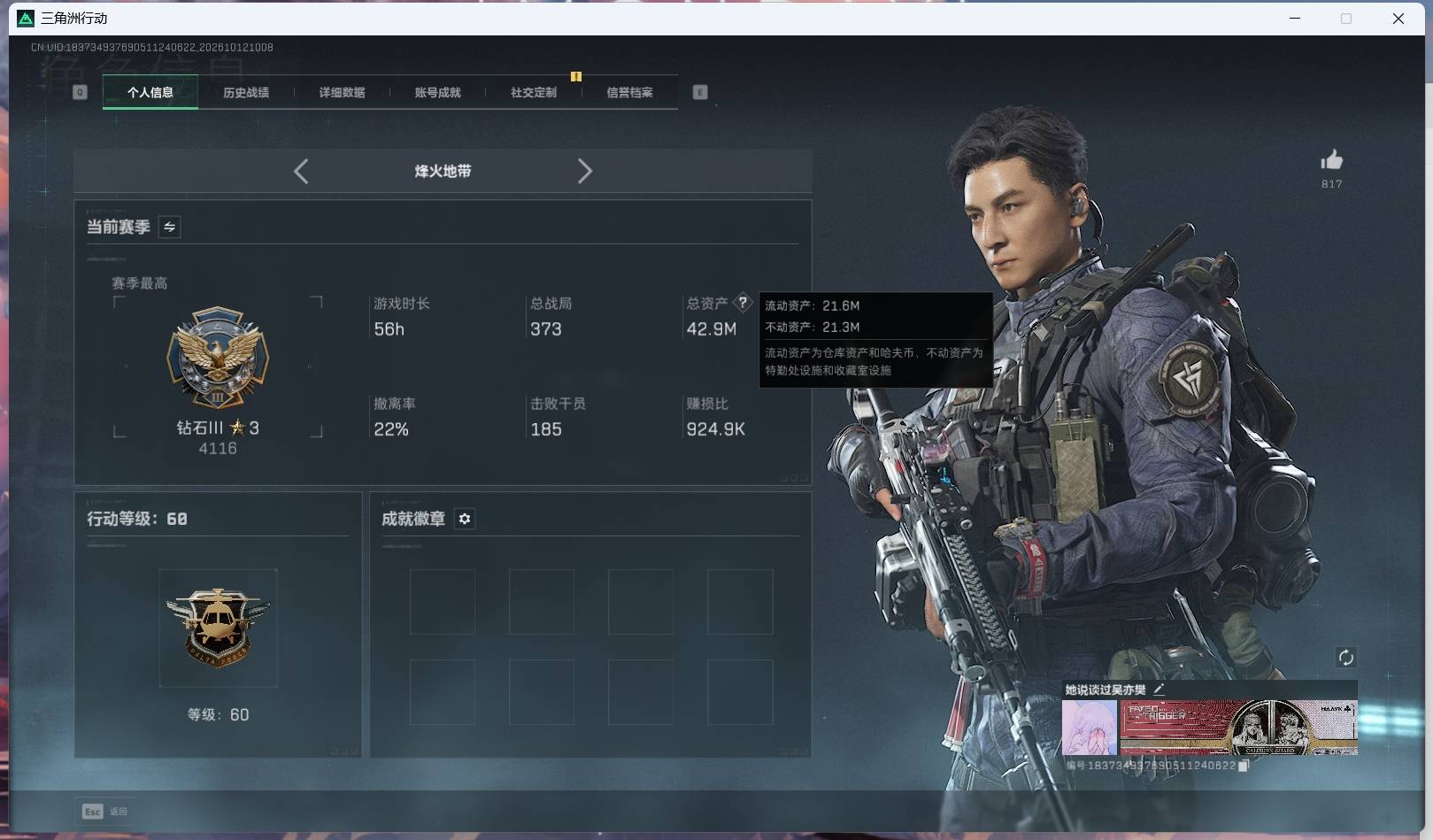The height and width of the screenshot is (840, 1433).
Task: Click the 总资产 question mark icon
Action: 743,303
